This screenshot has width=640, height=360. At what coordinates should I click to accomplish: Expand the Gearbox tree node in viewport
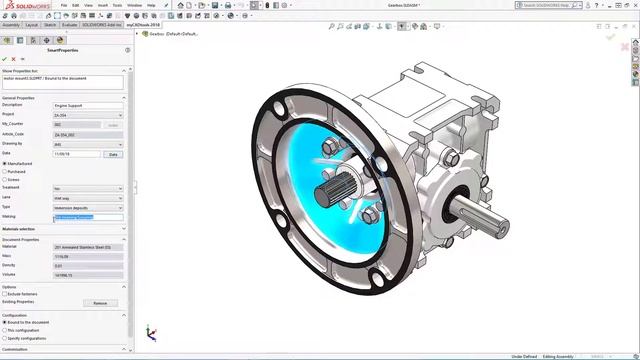pyautogui.click(x=137, y=34)
